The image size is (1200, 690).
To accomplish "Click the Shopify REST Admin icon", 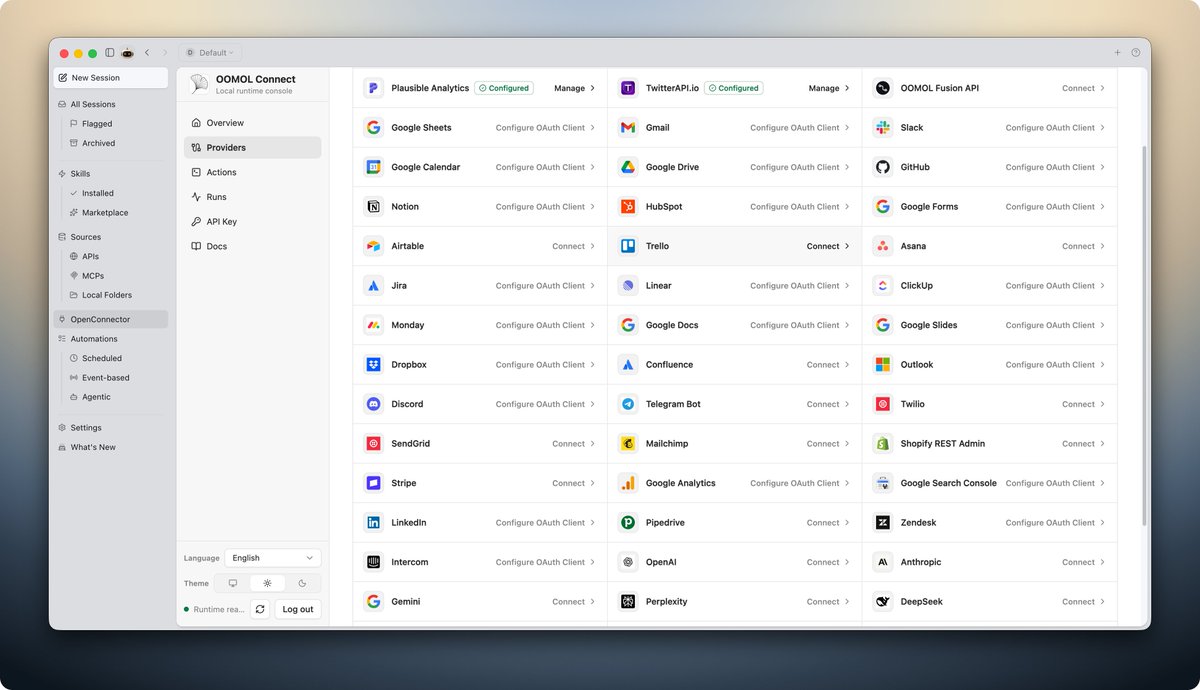I will [x=882, y=444].
